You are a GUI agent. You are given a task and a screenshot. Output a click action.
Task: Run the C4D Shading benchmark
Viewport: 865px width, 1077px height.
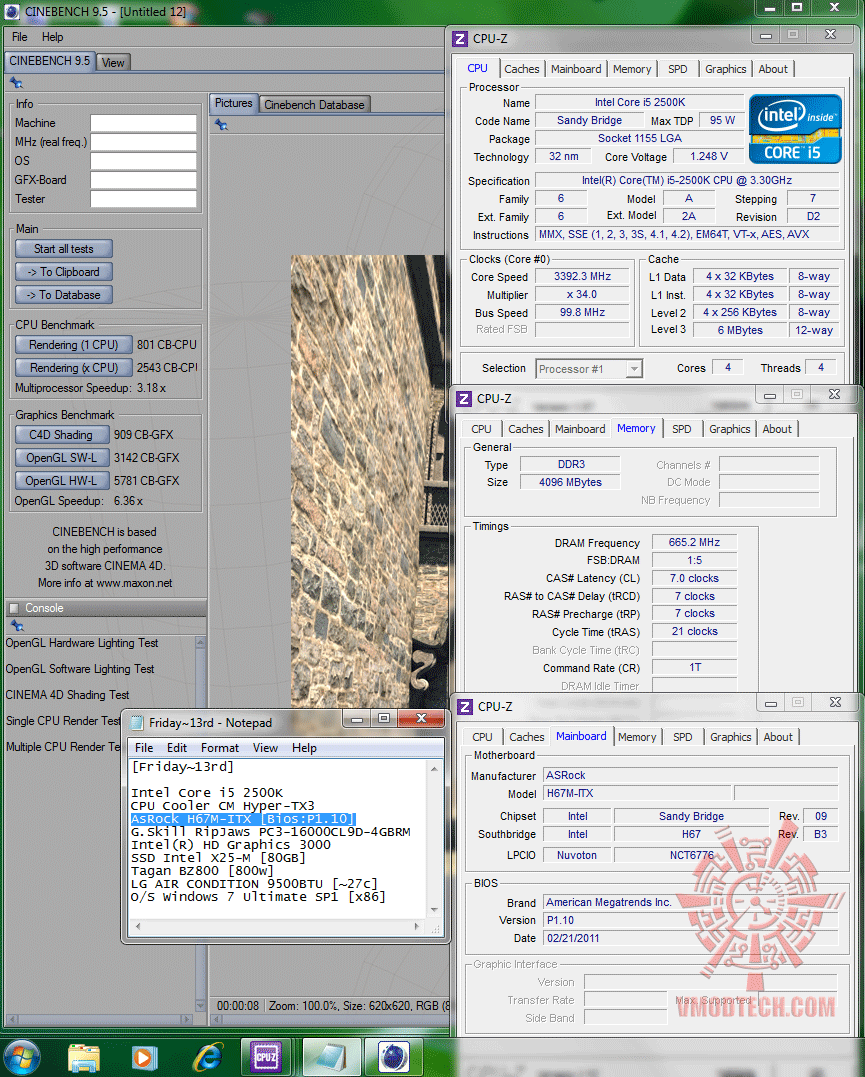click(x=62, y=435)
